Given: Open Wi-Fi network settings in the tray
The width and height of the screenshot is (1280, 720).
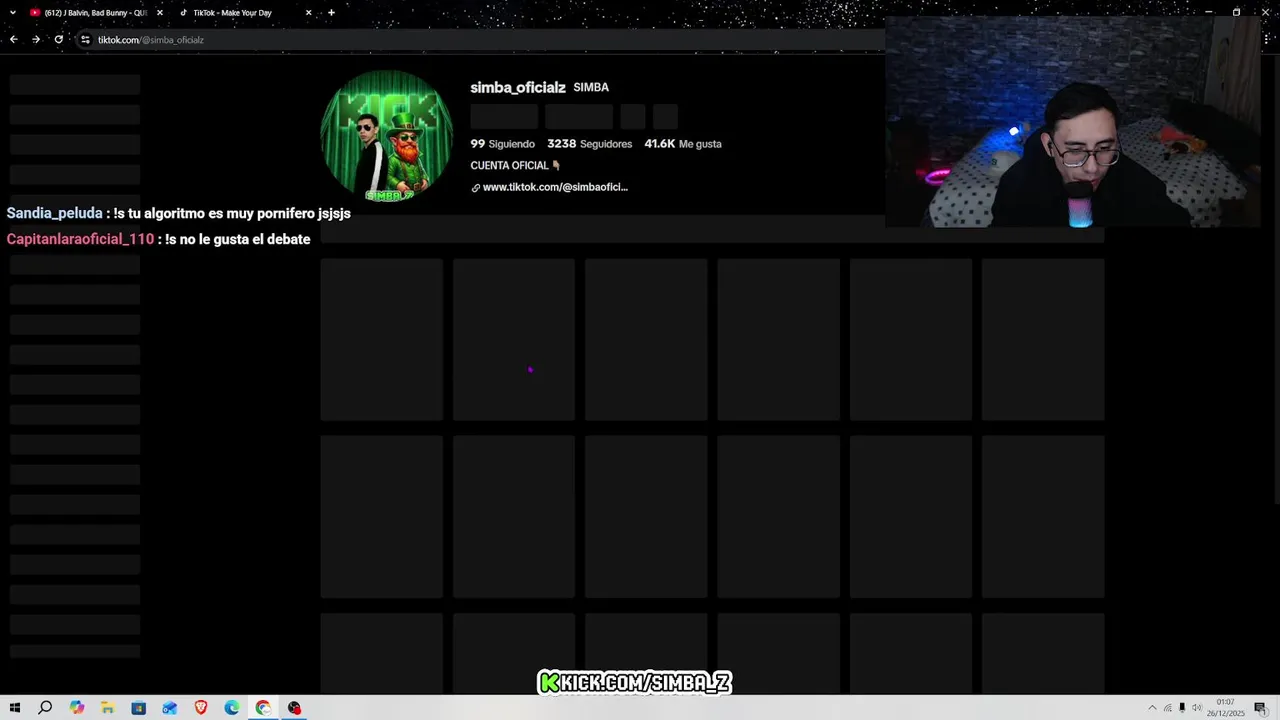Looking at the screenshot, I should point(1167,708).
